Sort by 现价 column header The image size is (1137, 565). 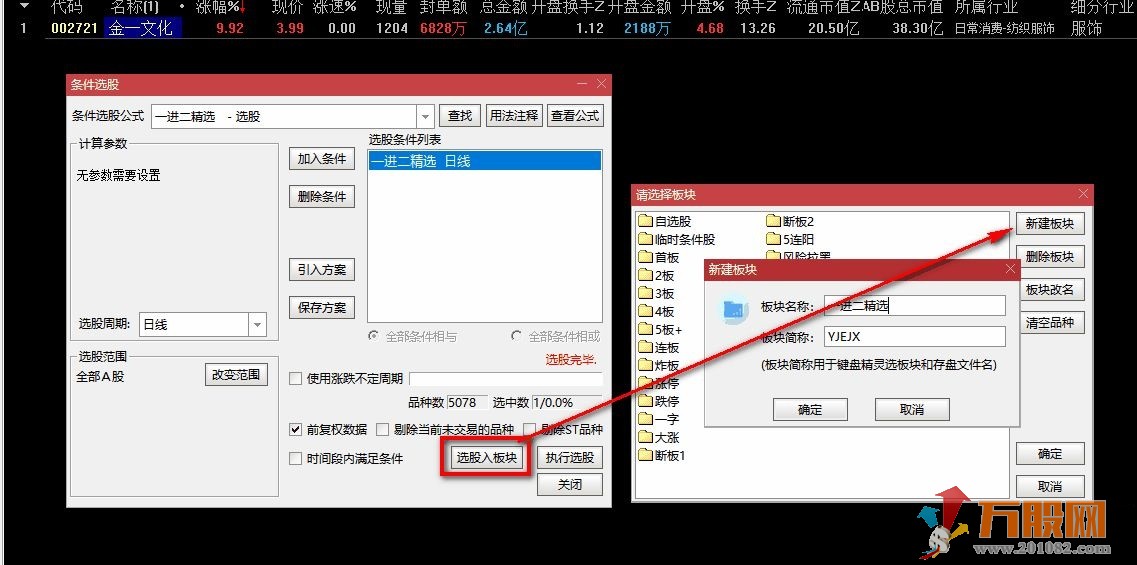(289, 7)
